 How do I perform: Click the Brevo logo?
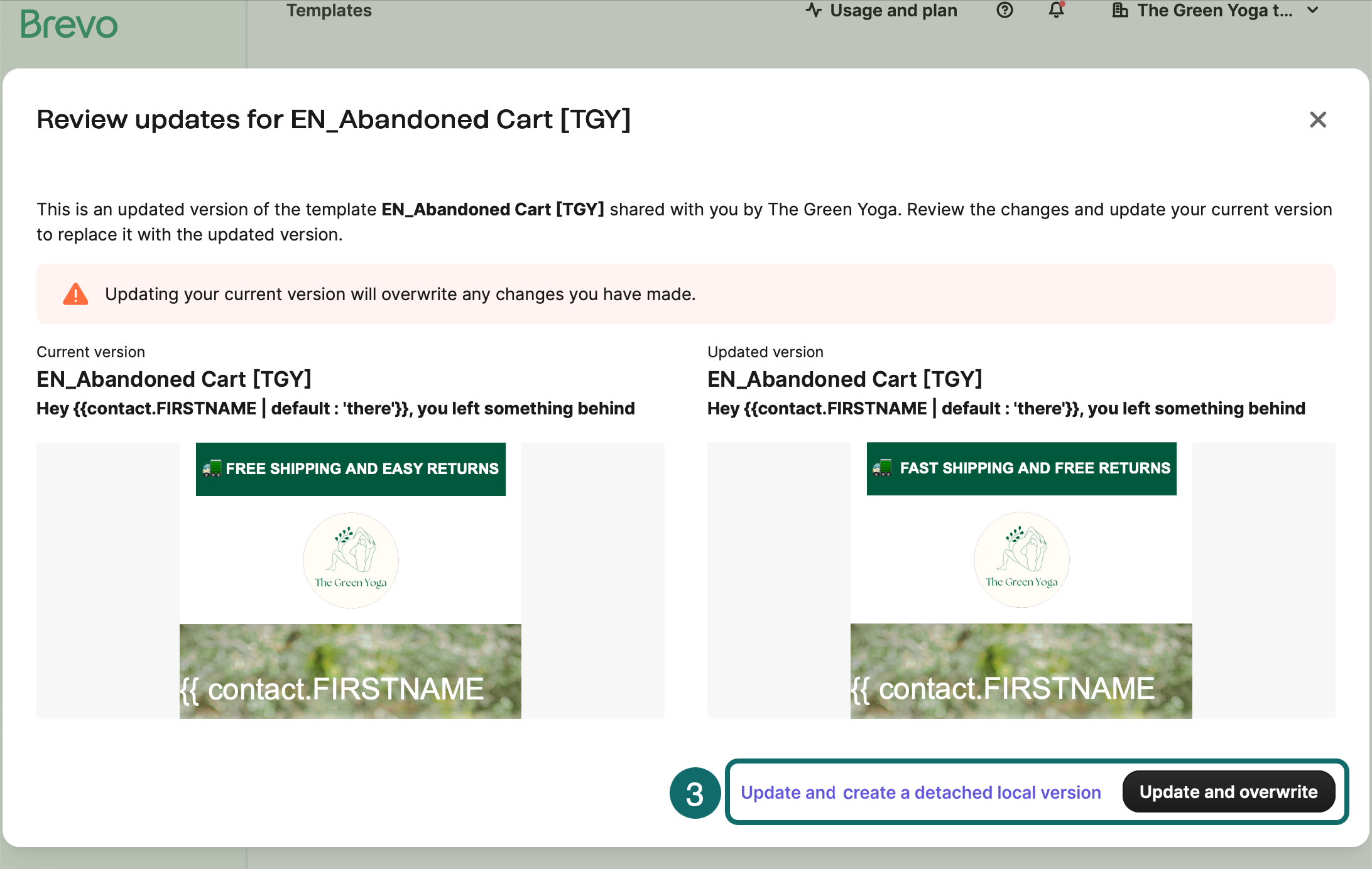(x=69, y=25)
